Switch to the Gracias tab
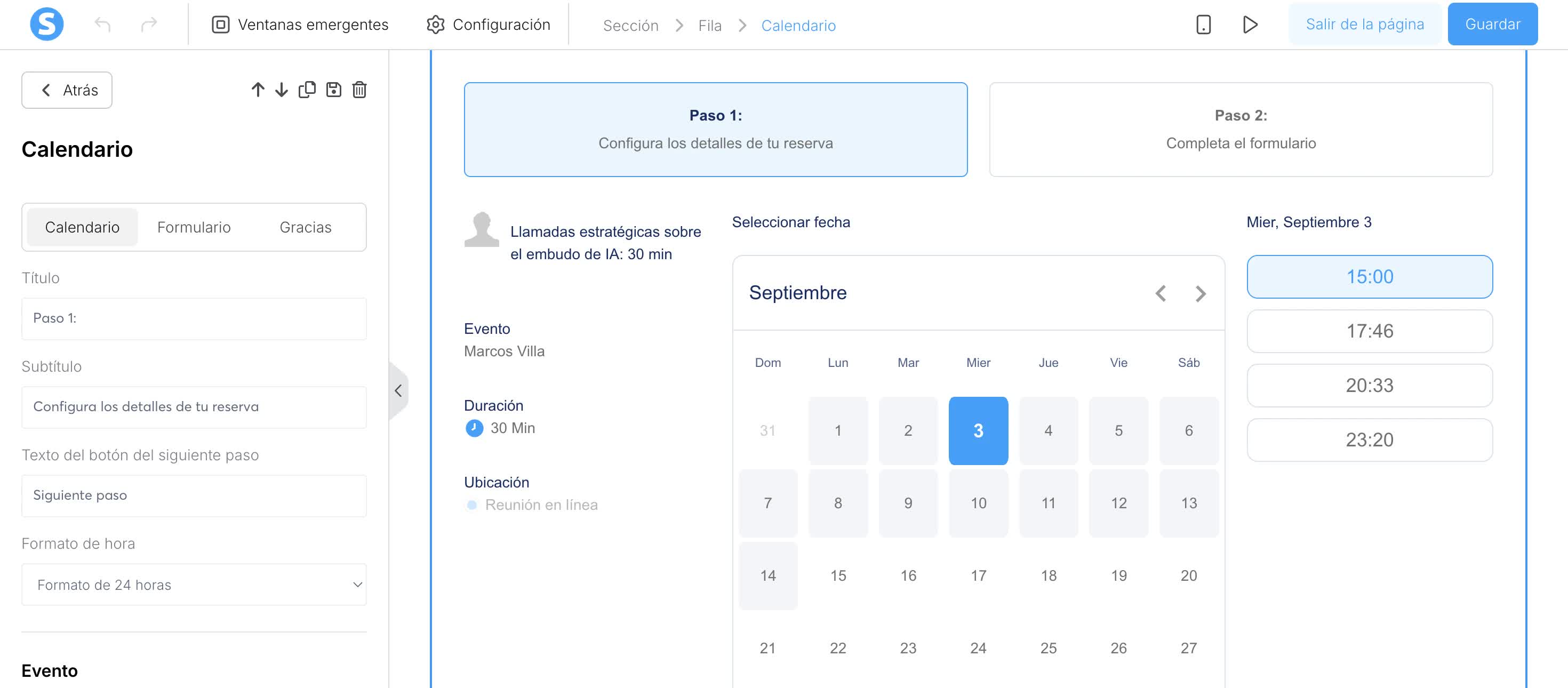The height and width of the screenshot is (688, 1568). coord(305,227)
